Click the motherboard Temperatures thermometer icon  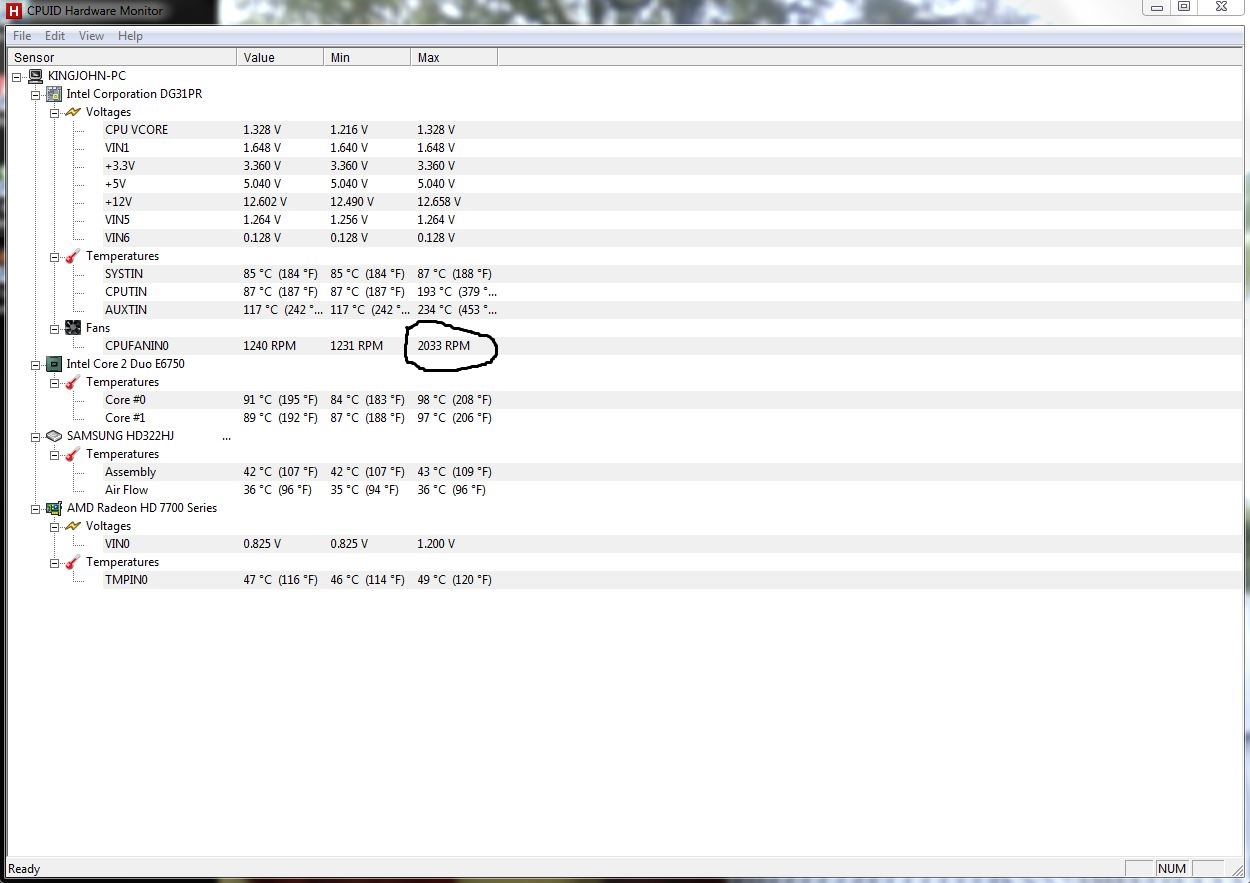[73, 256]
